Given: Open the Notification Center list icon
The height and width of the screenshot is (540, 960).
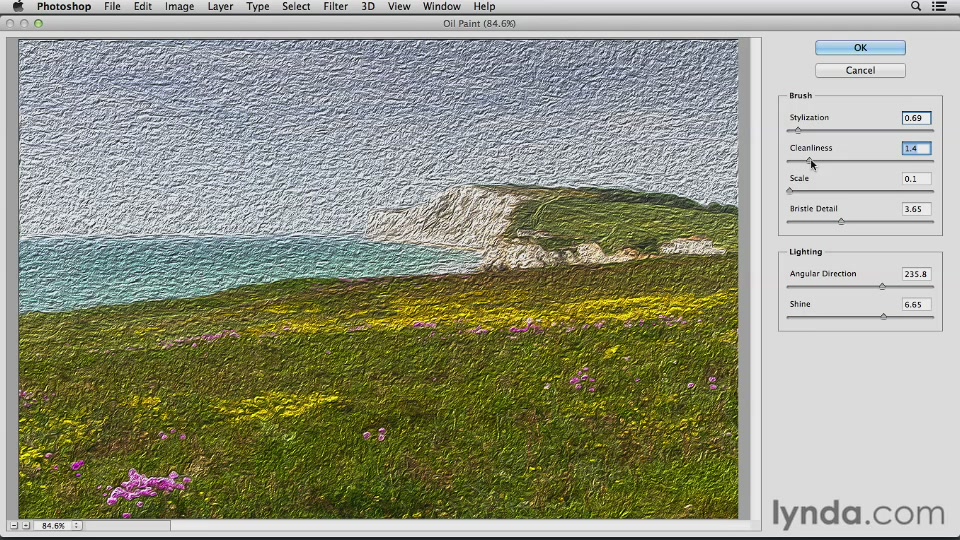Looking at the screenshot, I should click(x=941, y=6).
